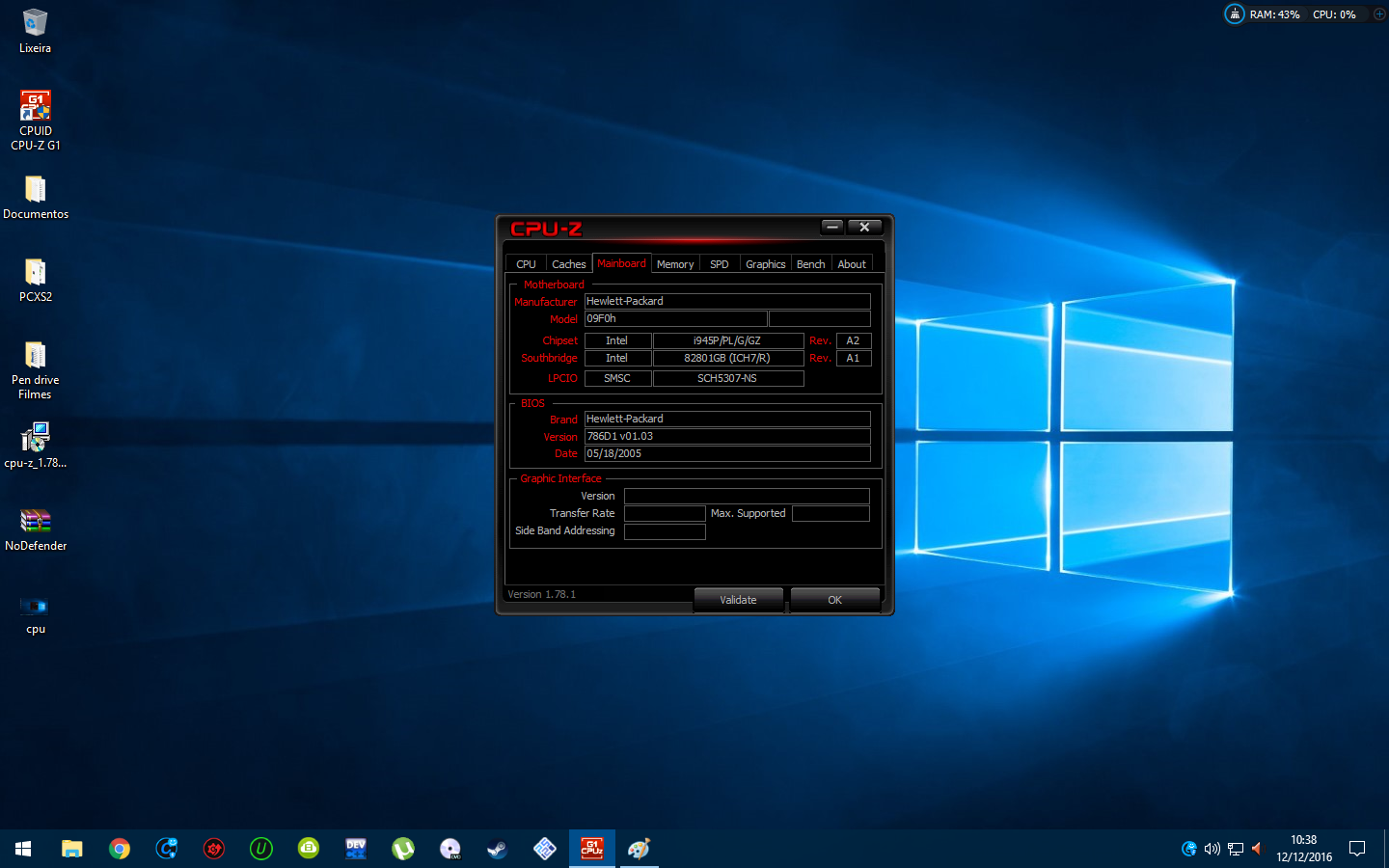Click the plus icon on monitor widget

(1379, 14)
